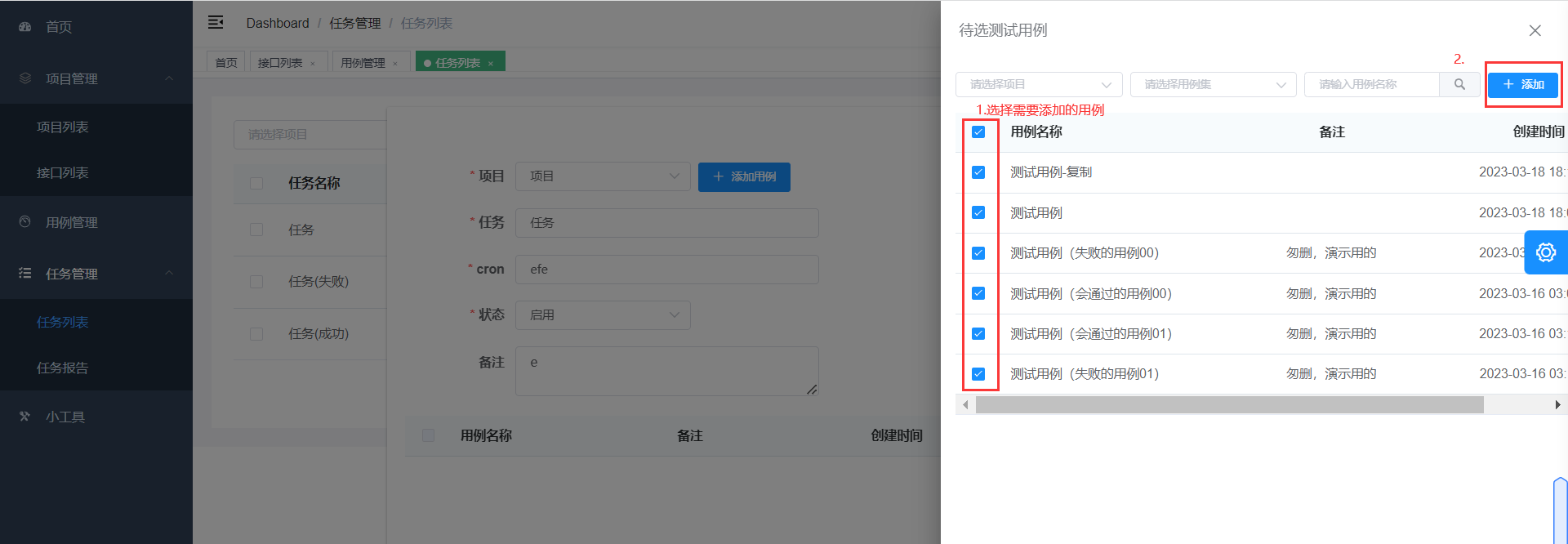Close the 任务列表 tab with its x
1568x544 pixels.
click(491, 64)
